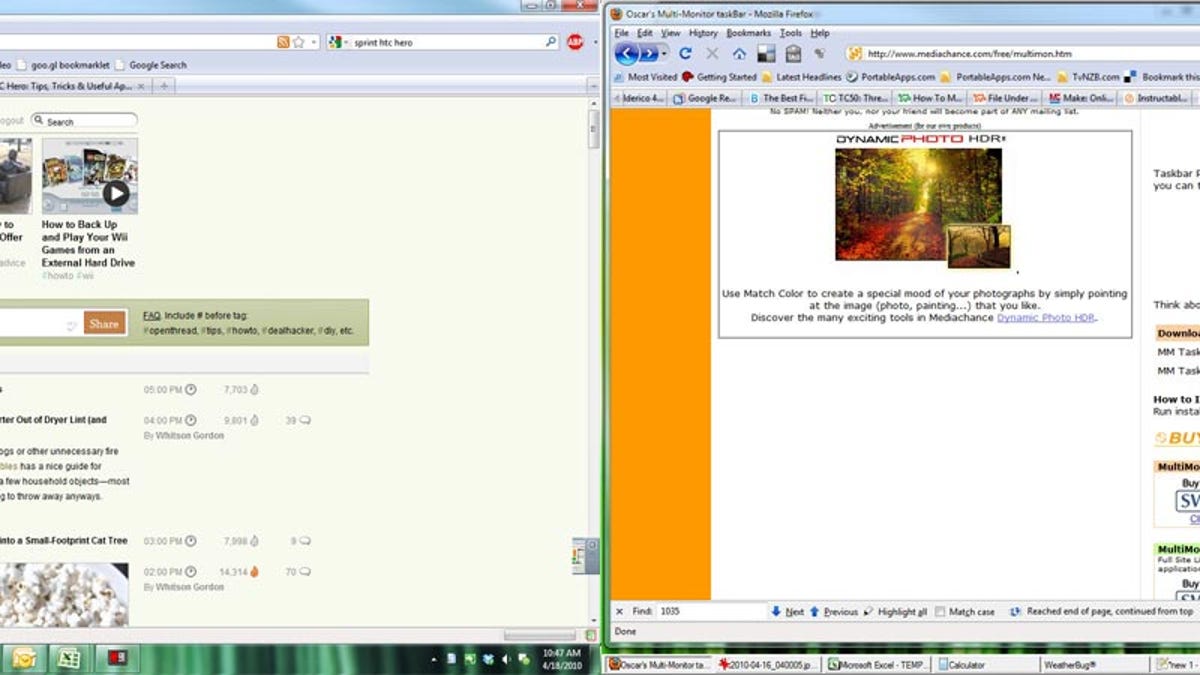Open the folder icon on the left taskbar
This screenshot has width=1200, height=675.
pyautogui.click(x=24, y=659)
